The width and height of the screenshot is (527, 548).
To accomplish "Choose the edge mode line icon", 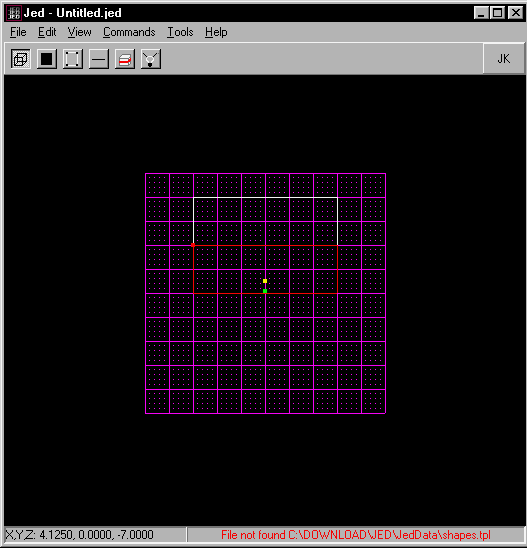I will (99, 59).
